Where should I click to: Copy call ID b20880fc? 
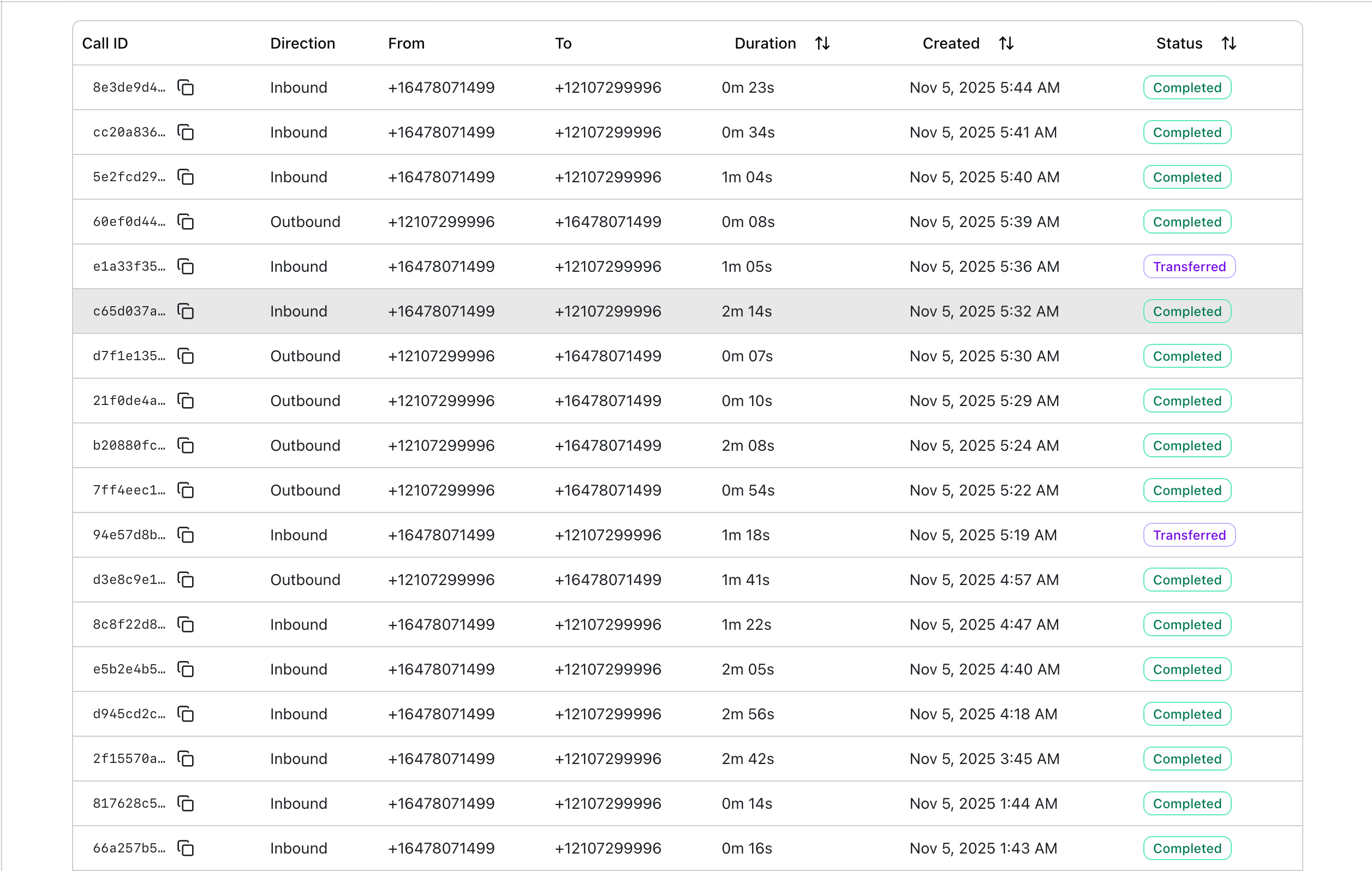pos(186,445)
